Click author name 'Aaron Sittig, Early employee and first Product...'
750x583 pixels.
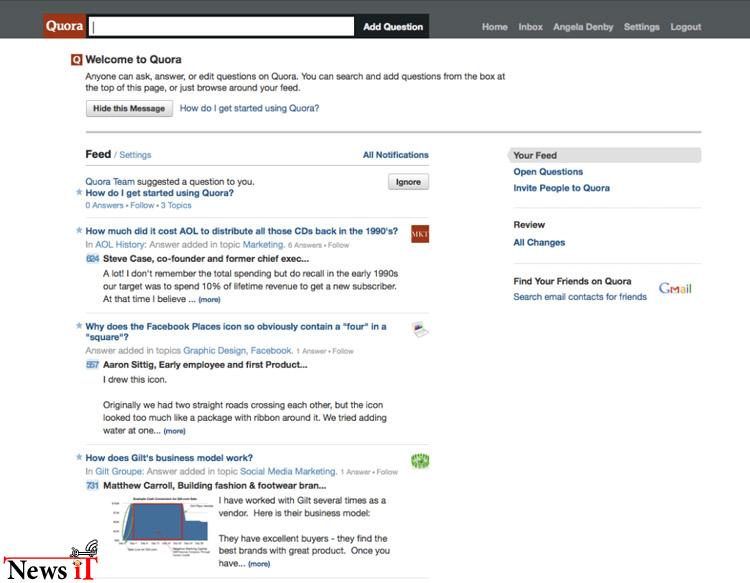click(205, 365)
